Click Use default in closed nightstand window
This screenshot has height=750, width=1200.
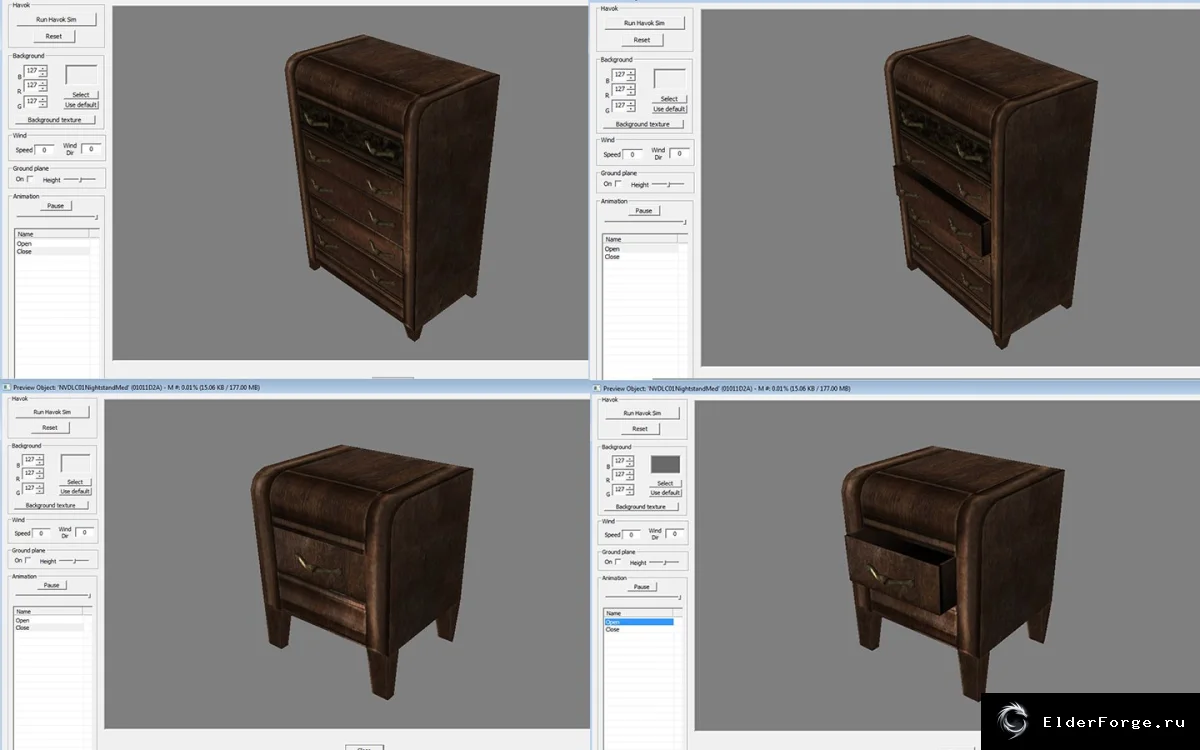[x=75, y=491]
